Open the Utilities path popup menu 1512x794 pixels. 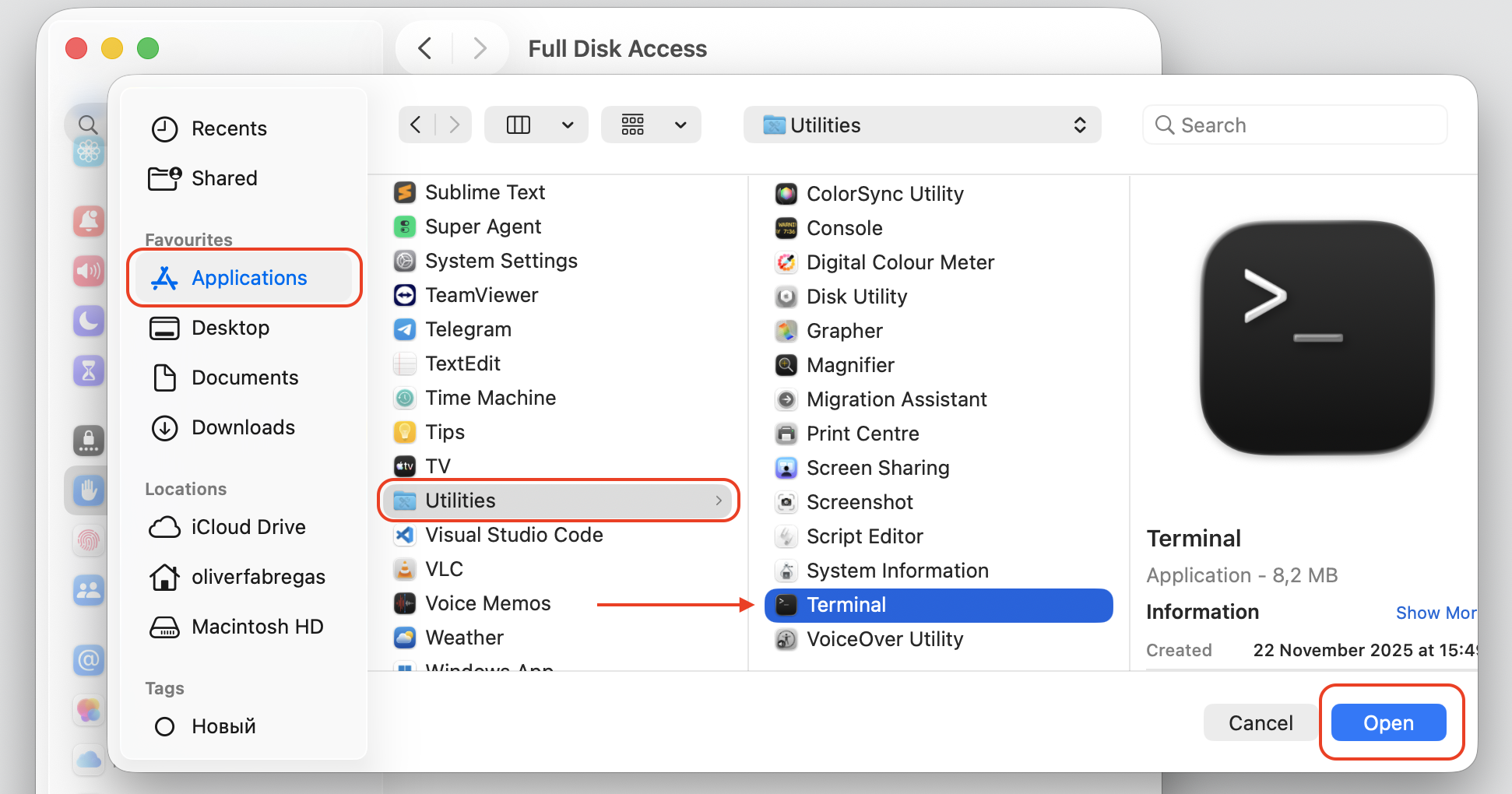(922, 125)
